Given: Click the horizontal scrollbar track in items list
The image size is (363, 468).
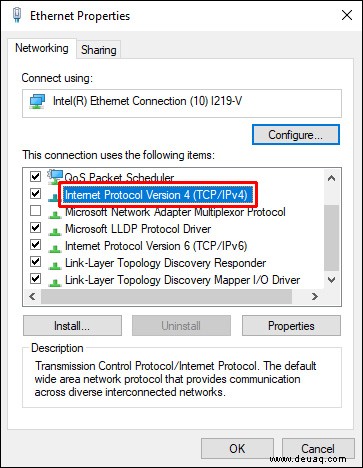Looking at the screenshot, I should [x=166, y=296].
